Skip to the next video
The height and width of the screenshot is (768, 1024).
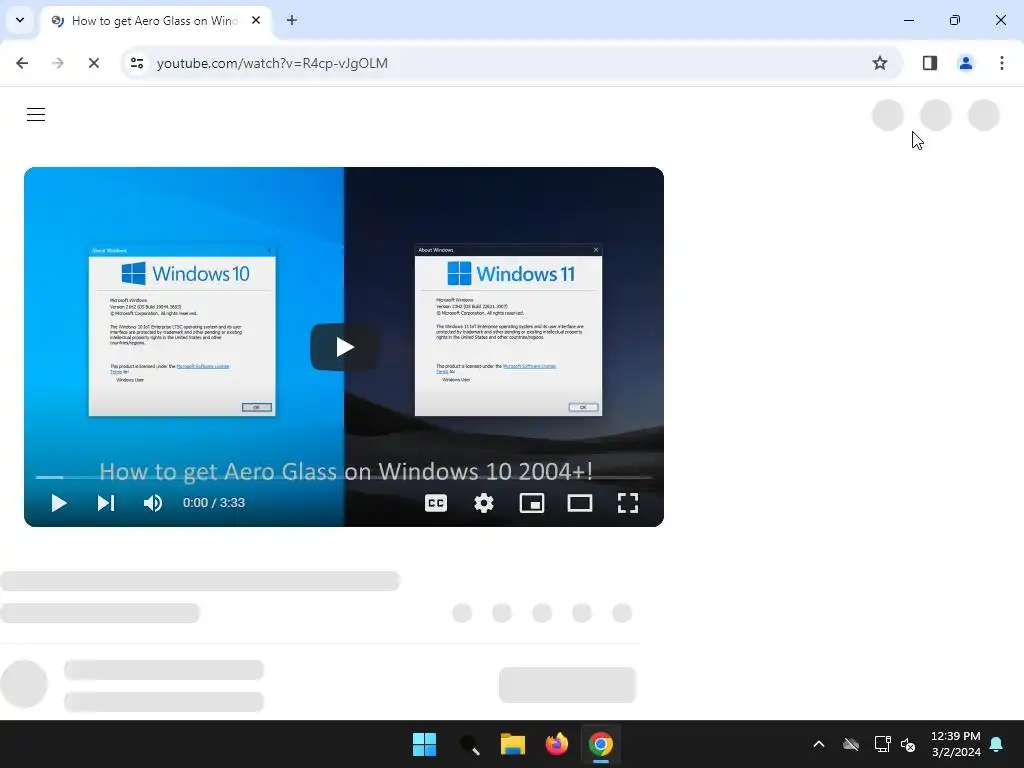[x=106, y=503]
